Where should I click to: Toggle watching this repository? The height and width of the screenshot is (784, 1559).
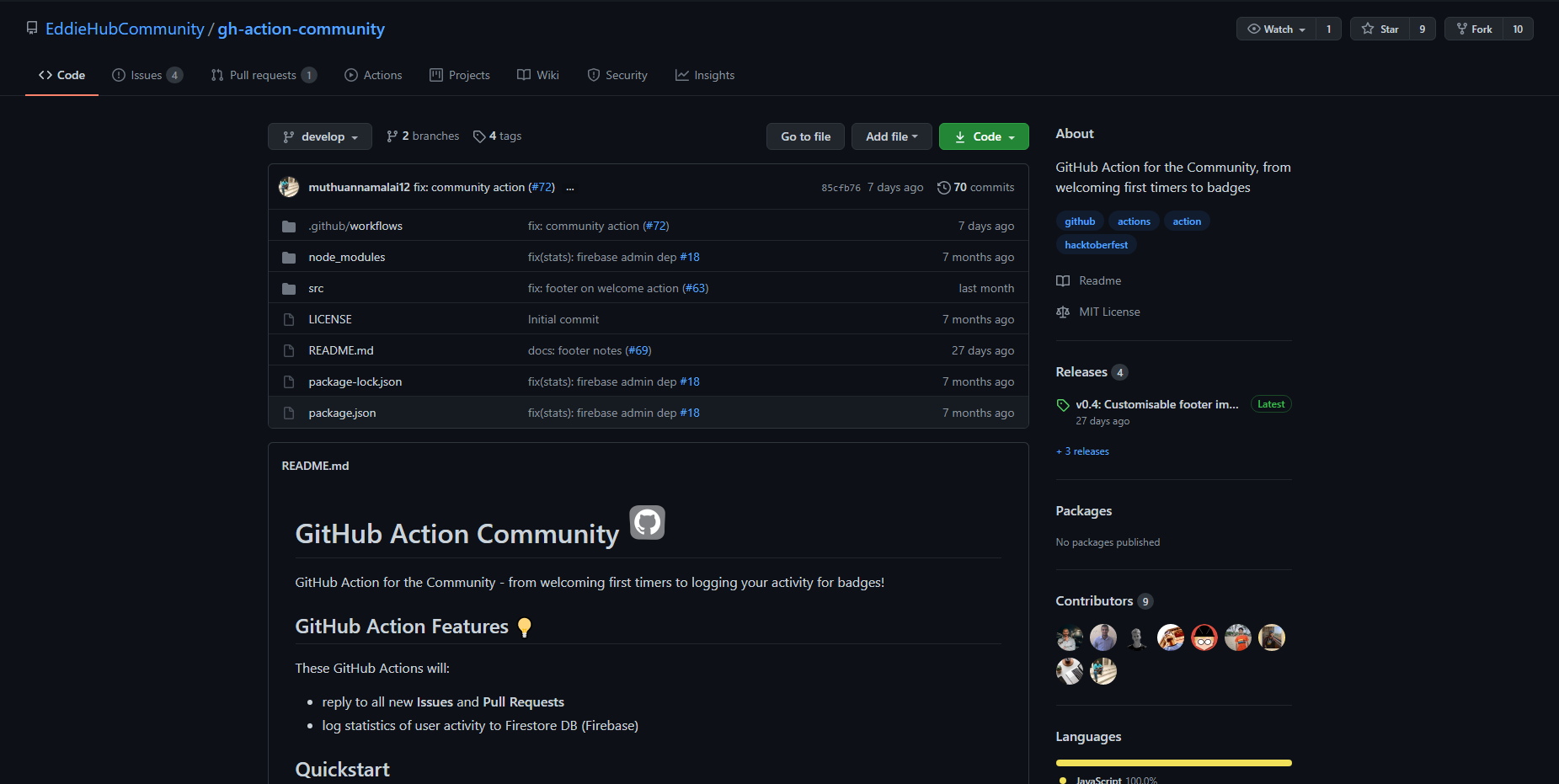click(x=1272, y=28)
